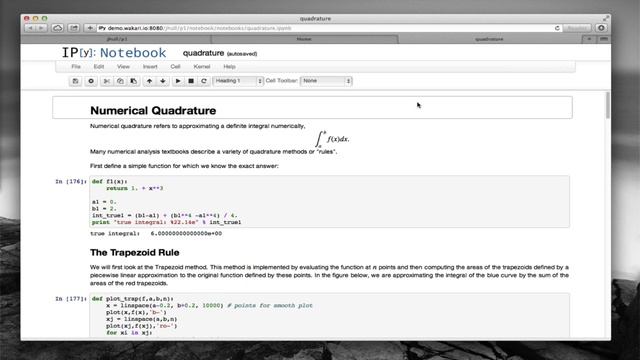Click Safari's Share icon

pos(74,28)
